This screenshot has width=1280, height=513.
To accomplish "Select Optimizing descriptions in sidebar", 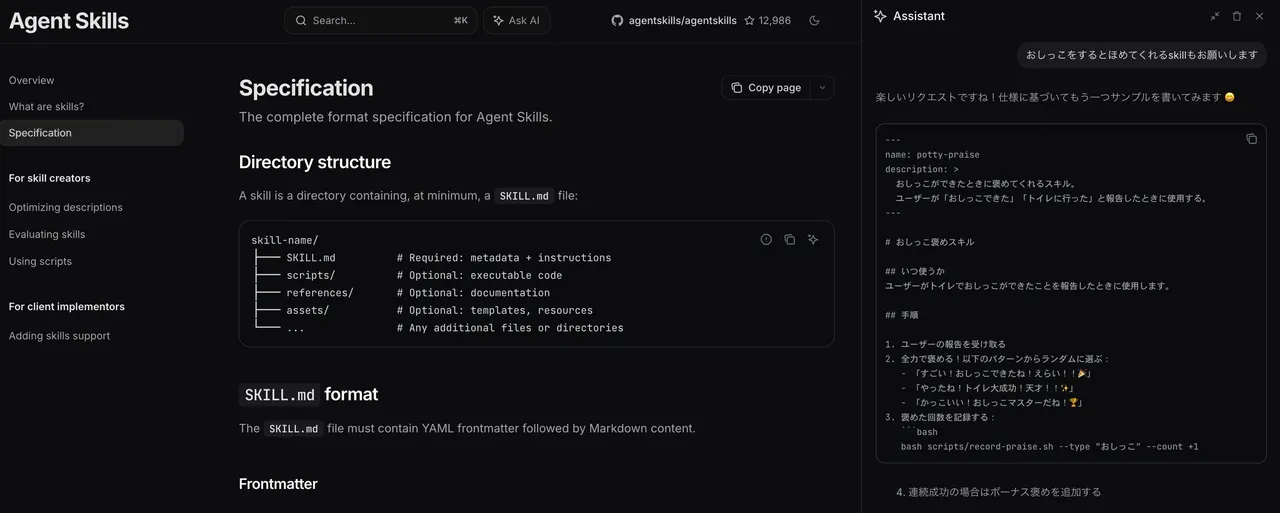I will point(66,208).
